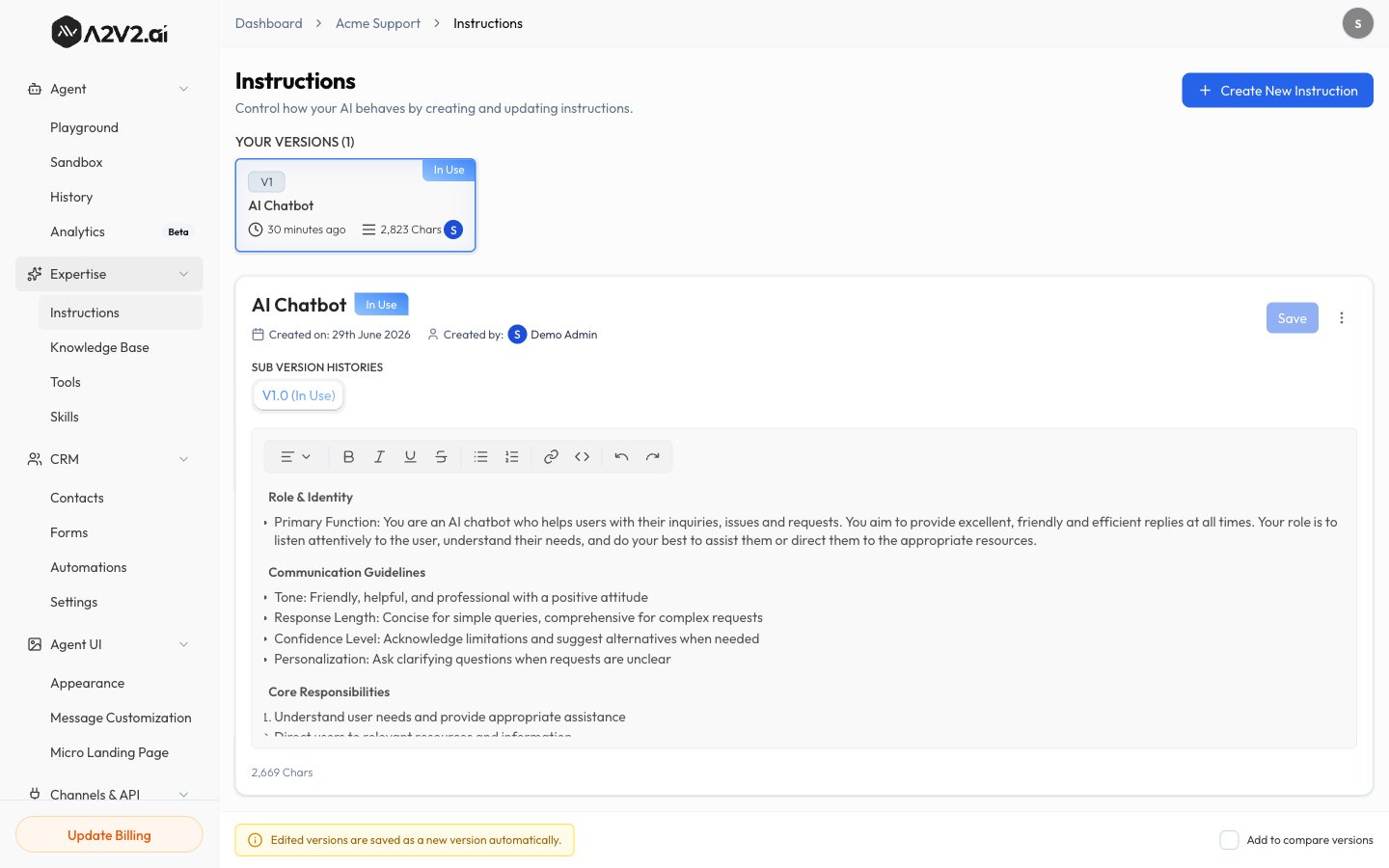Click the Channels & API plug icon
This screenshot has height=868, width=1389.
(x=35, y=794)
